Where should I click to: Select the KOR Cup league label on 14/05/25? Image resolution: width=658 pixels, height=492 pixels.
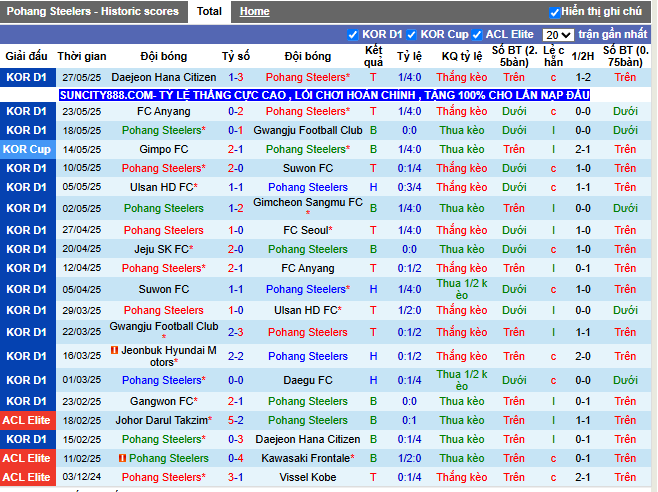pos(27,149)
